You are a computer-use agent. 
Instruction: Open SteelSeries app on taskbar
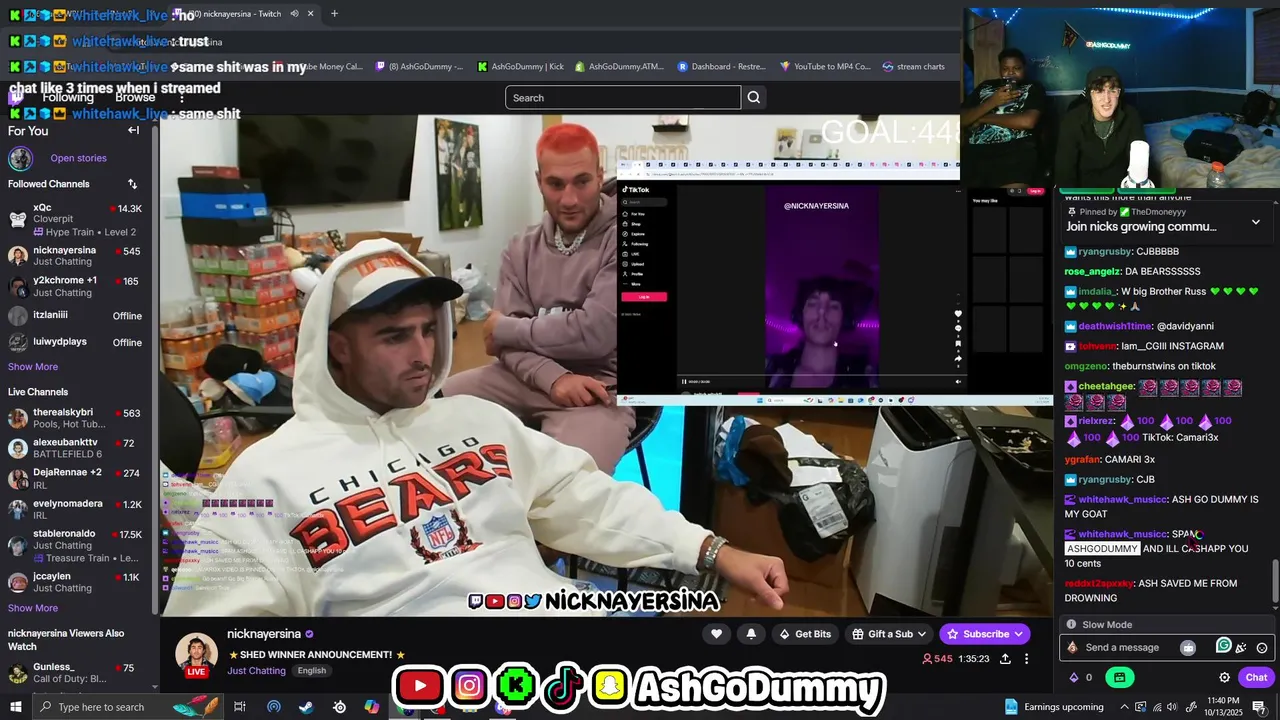point(339,707)
